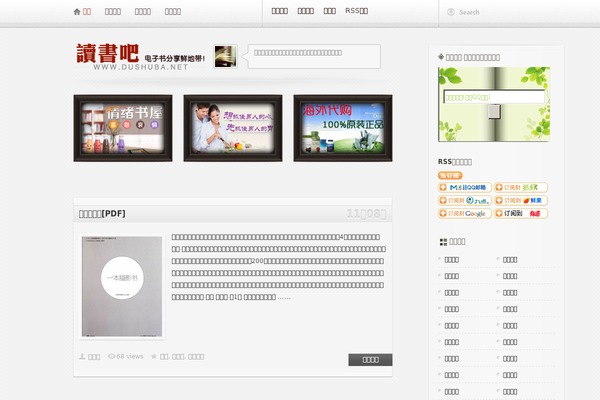Click the red 讀書吧 site logo
This screenshot has width=600, height=400.
(x=108, y=53)
